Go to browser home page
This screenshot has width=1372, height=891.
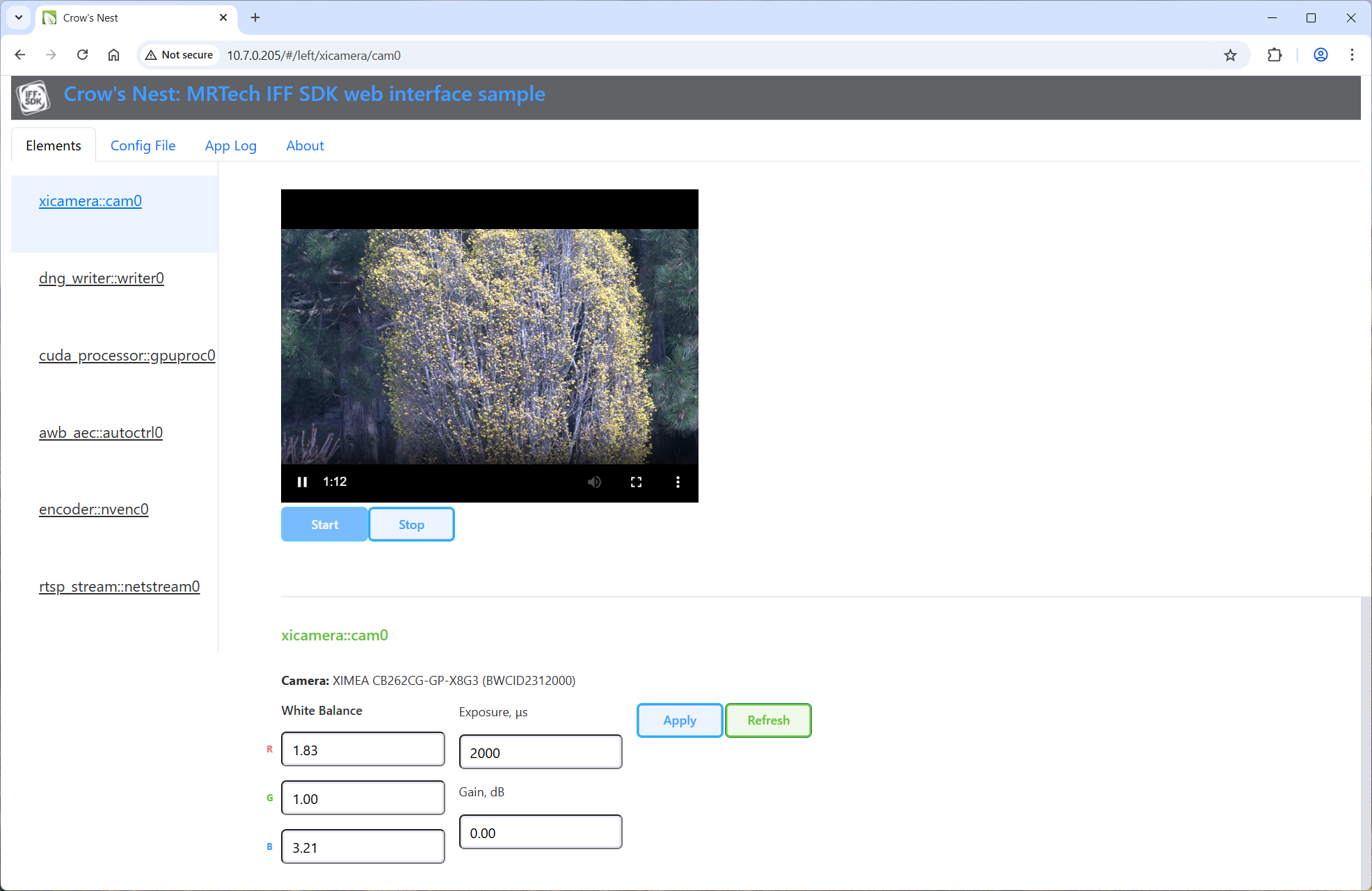[x=113, y=55]
